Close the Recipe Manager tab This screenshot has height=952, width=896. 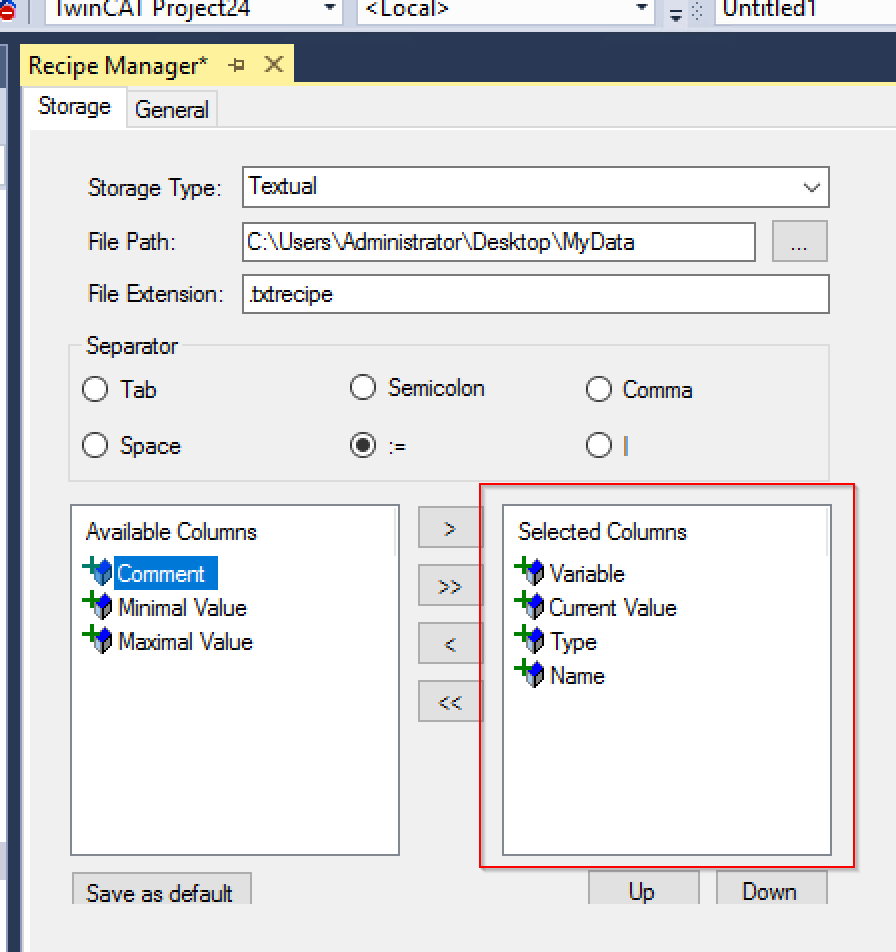click(274, 64)
